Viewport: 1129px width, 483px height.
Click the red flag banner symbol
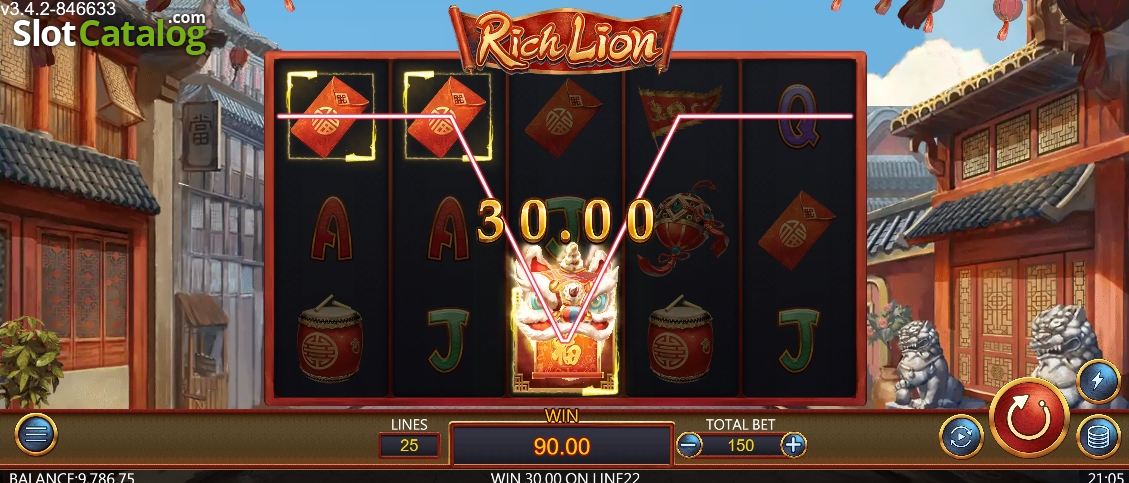coord(680,112)
